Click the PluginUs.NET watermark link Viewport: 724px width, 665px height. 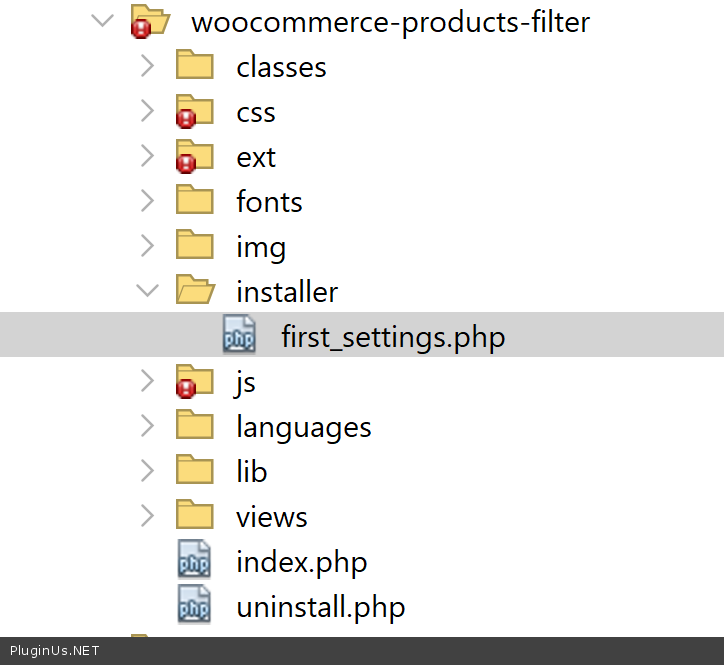point(56,651)
